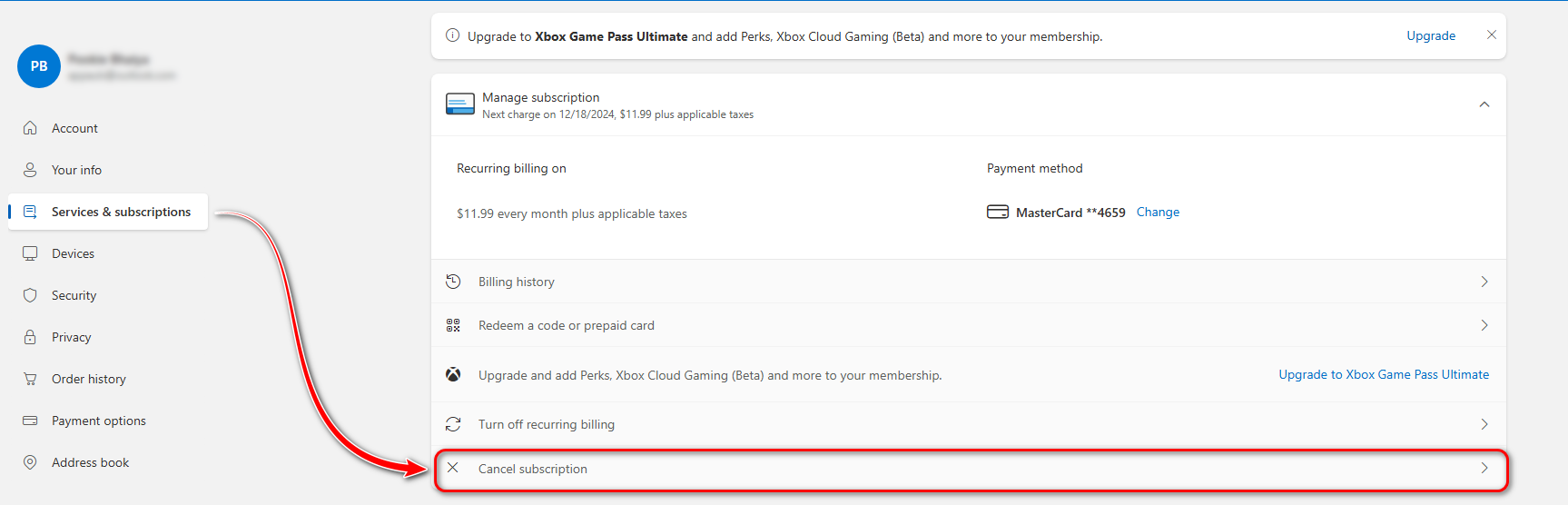The height and width of the screenshot is (505, 1568).
Task: Click the Manage subscription card icon
Action: [x=460, y=104]
